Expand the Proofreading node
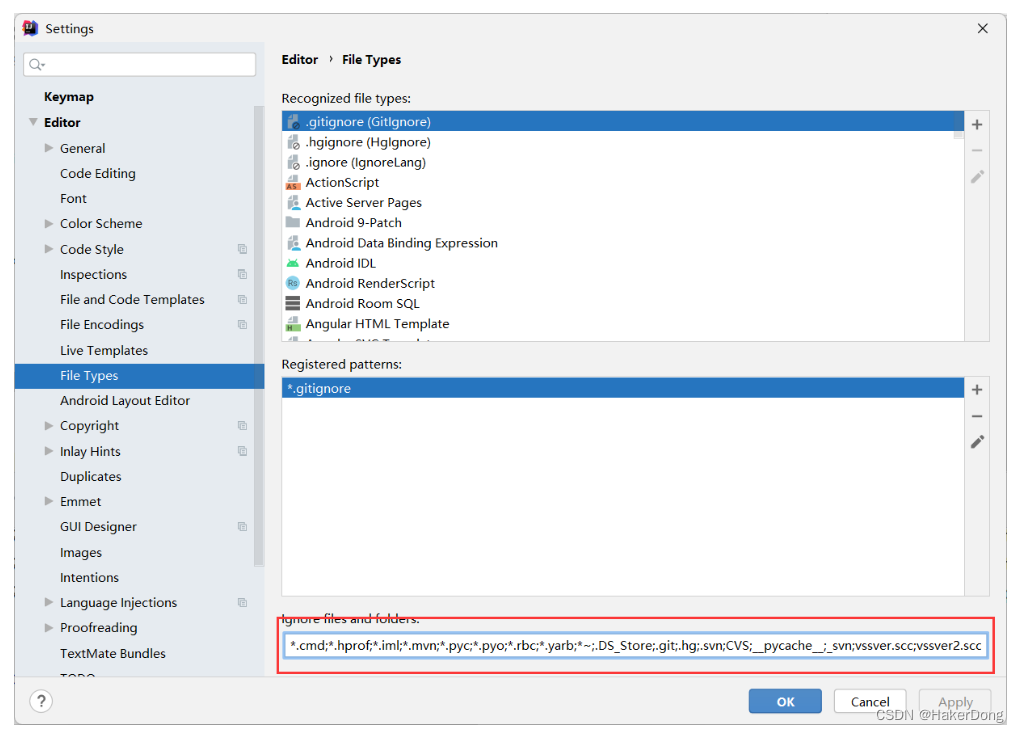1019x732 pixels. (x=49, y=627)
